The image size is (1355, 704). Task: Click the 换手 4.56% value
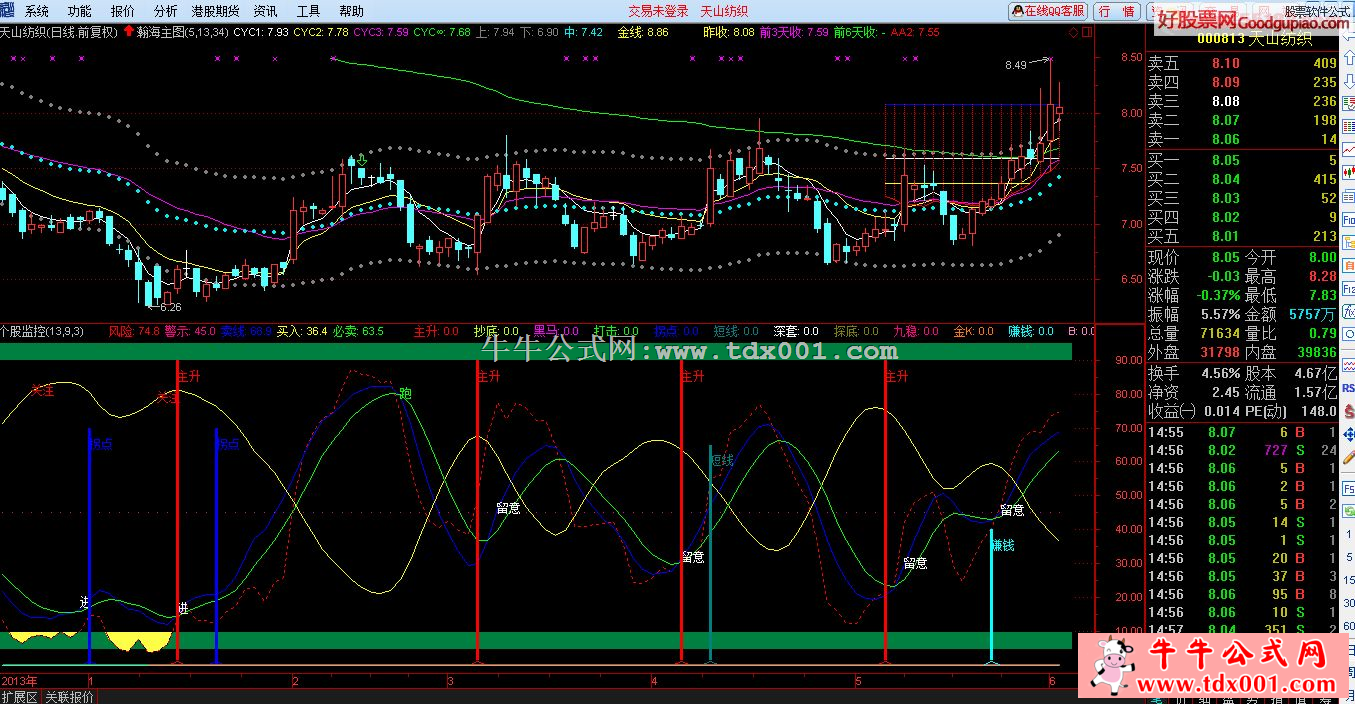1219,372
